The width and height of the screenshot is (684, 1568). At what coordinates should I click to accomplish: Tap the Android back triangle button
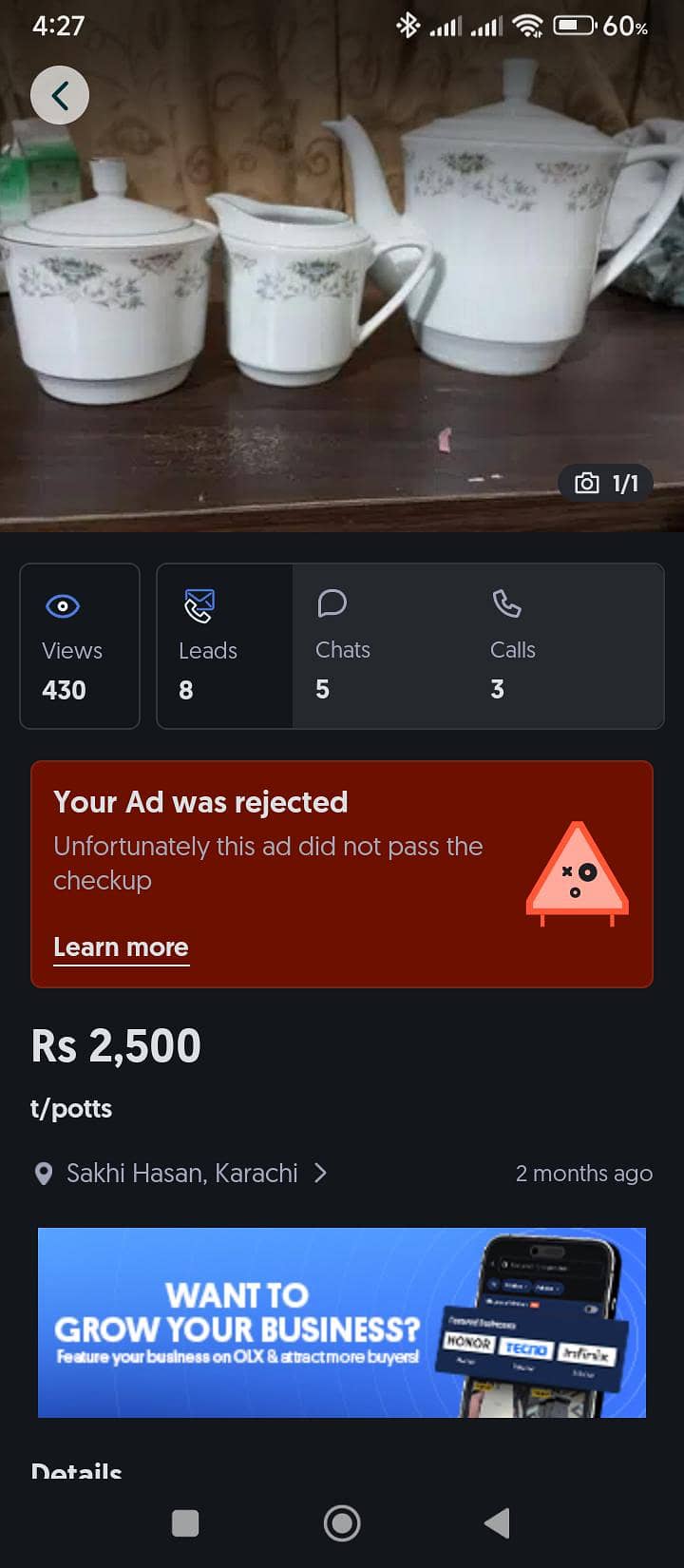[498, 1523]
